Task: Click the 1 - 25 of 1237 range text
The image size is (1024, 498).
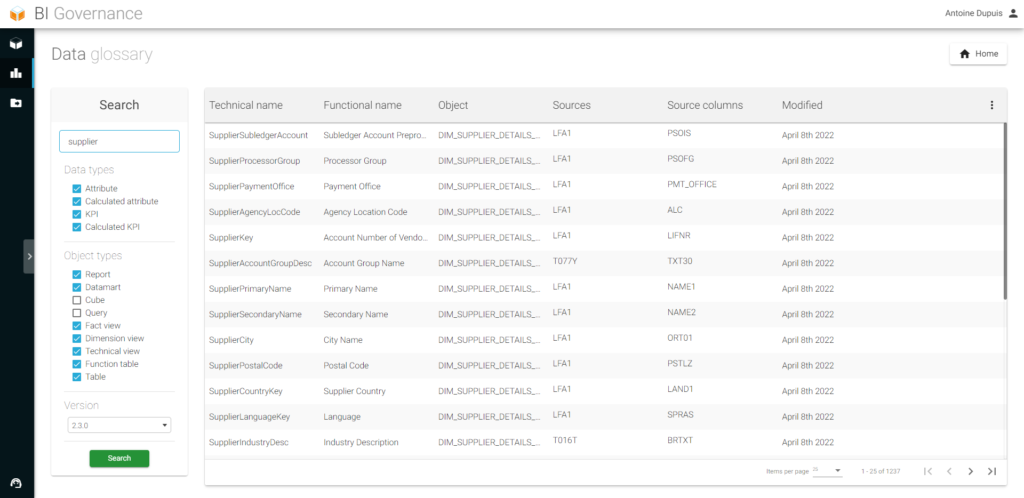Action: tap(881, 471)
